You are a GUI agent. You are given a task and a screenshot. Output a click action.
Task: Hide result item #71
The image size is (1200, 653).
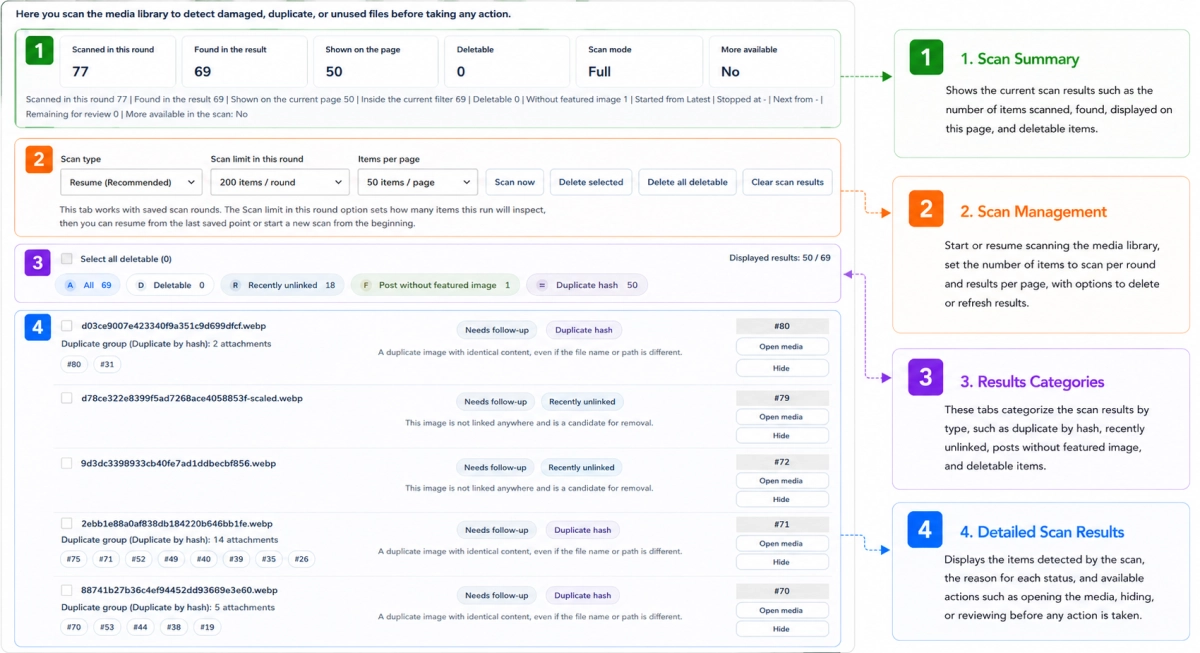(782, 562)
